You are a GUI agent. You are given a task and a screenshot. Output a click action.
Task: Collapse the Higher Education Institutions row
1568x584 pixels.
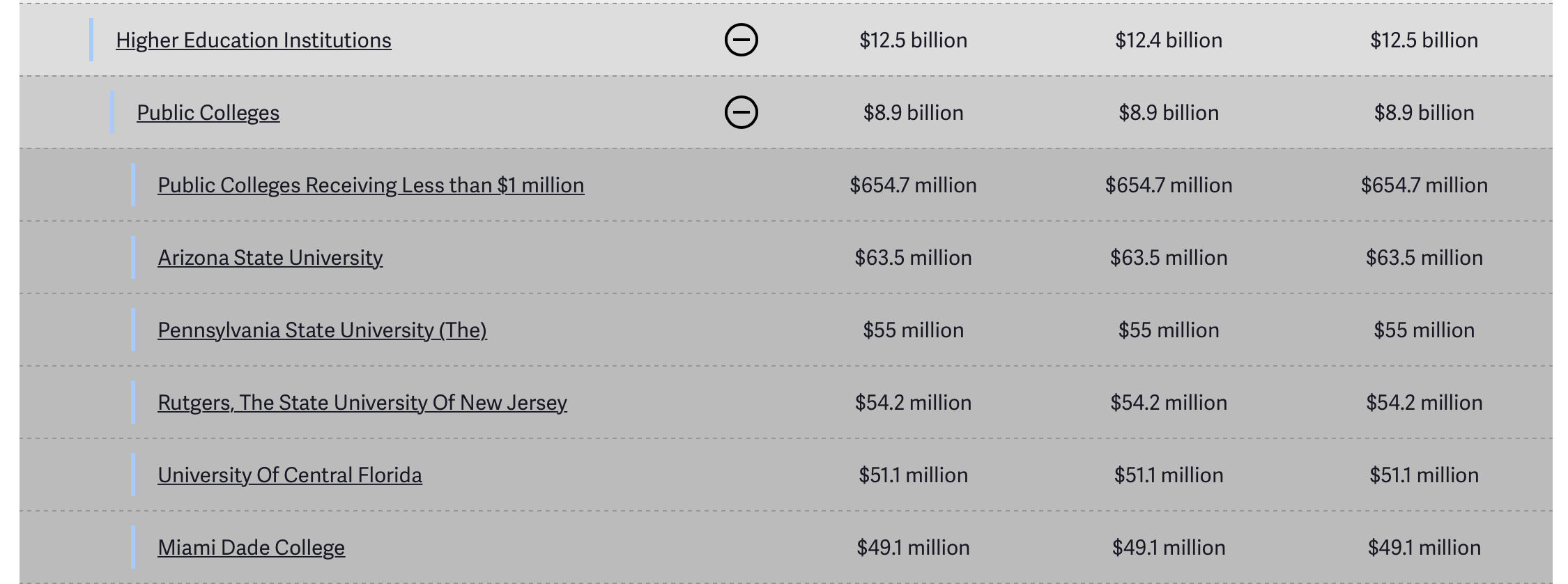click(741, 40)
